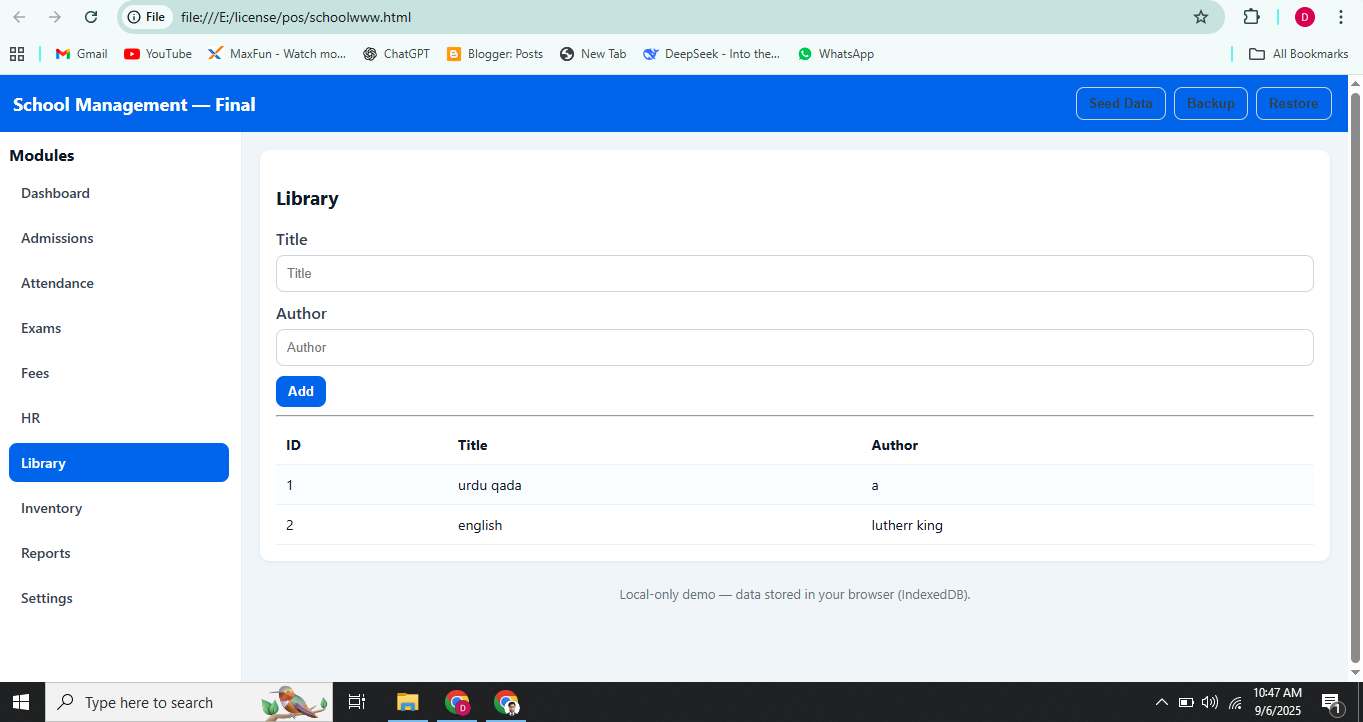The width and height of the screenshot is (1363, 722).
Task: Open the Windows Start menu
Action: pyautogui.click(x=21, y=702)
